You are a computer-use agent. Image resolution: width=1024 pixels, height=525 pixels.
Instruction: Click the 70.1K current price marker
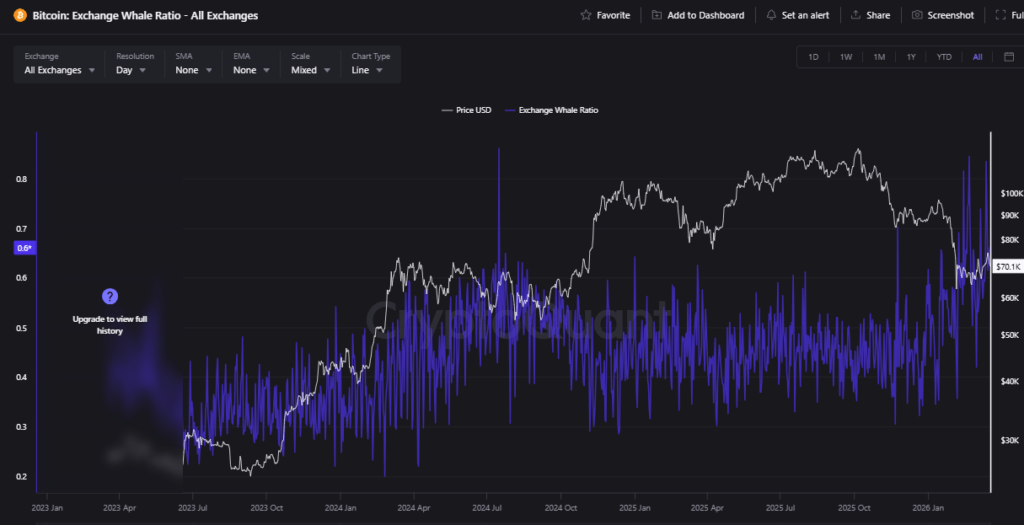(1008, 267)
